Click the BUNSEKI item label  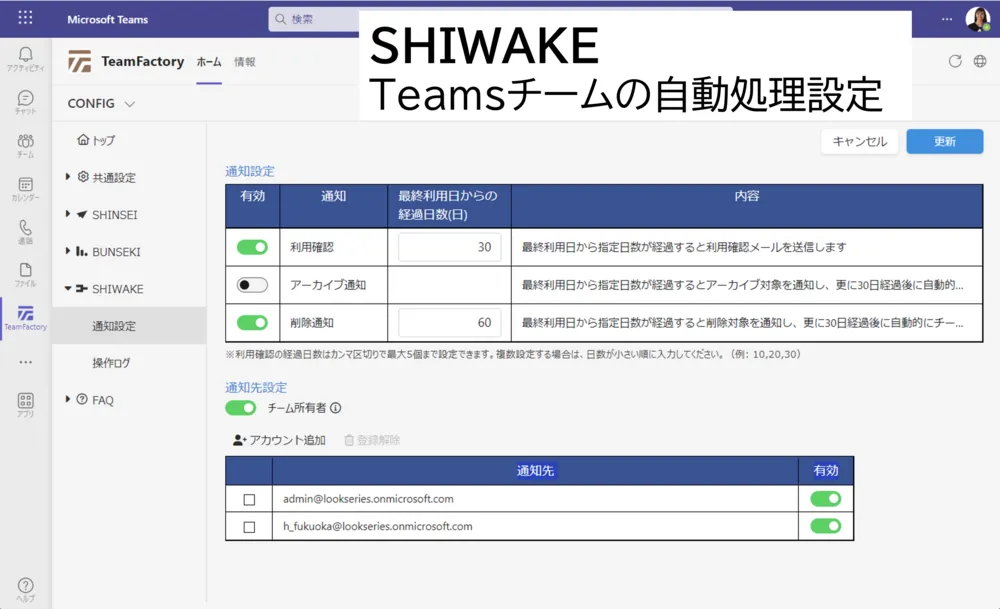[116, 252]
